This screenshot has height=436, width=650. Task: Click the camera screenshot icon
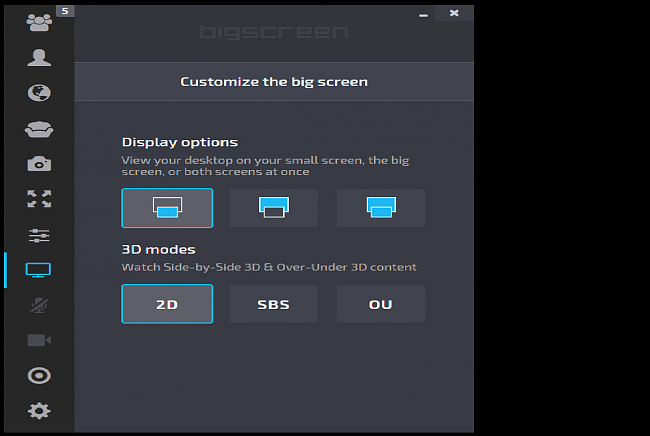click(38, 164)
